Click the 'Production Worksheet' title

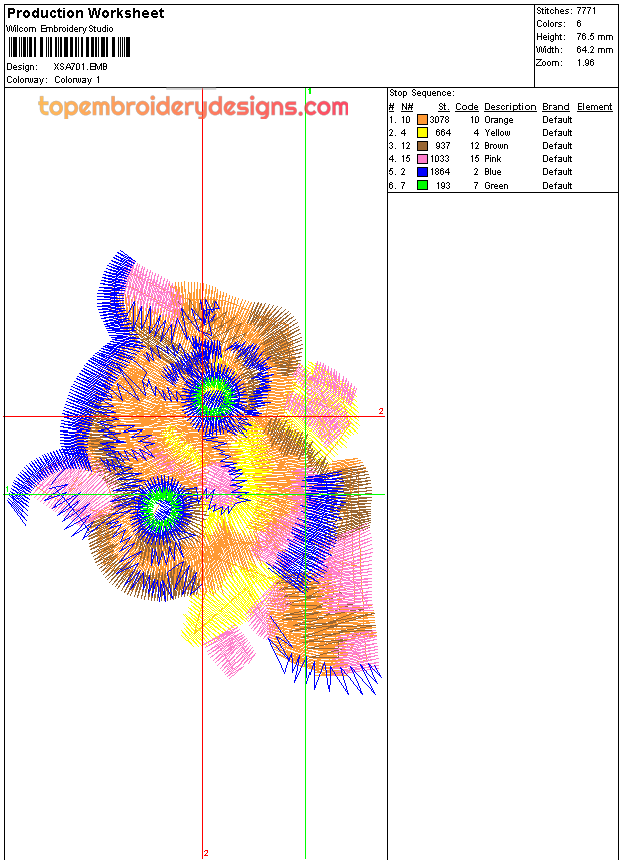pos(86,13)
